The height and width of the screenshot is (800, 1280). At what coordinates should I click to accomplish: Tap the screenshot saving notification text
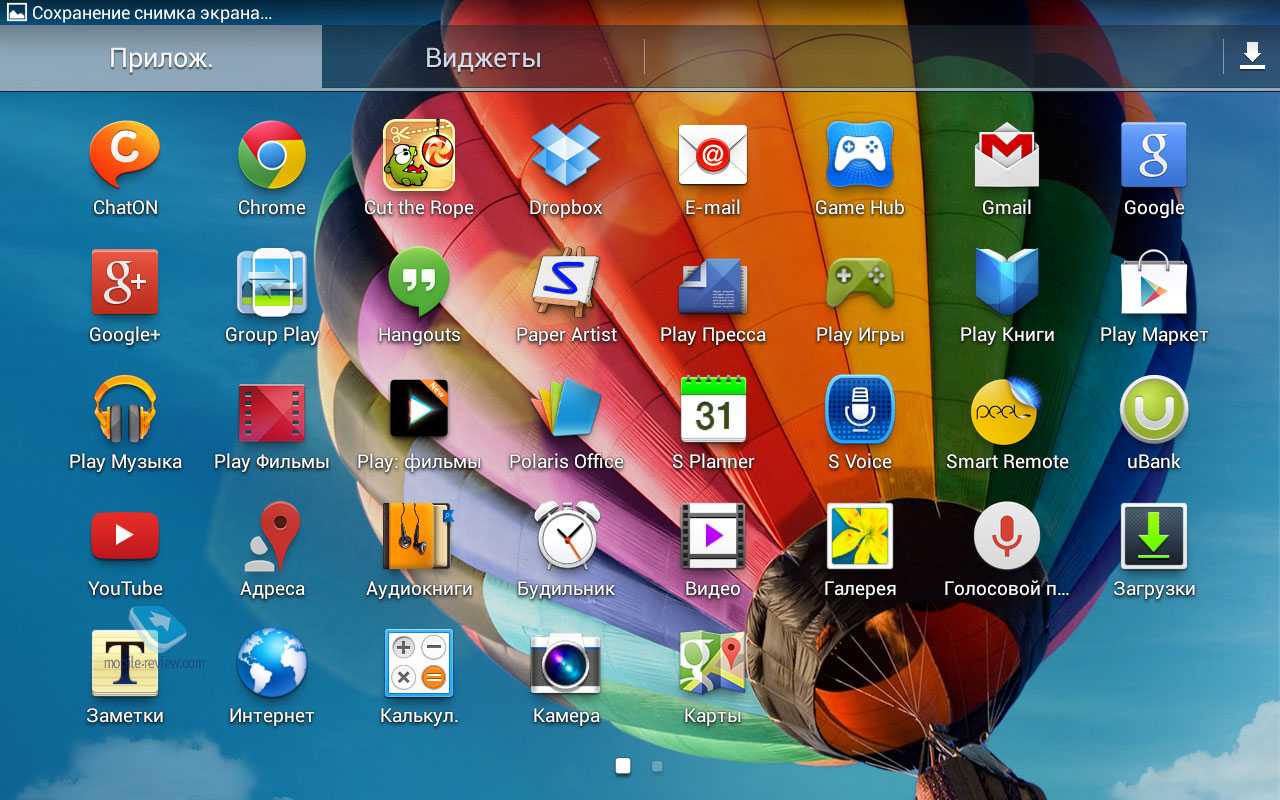152,13
